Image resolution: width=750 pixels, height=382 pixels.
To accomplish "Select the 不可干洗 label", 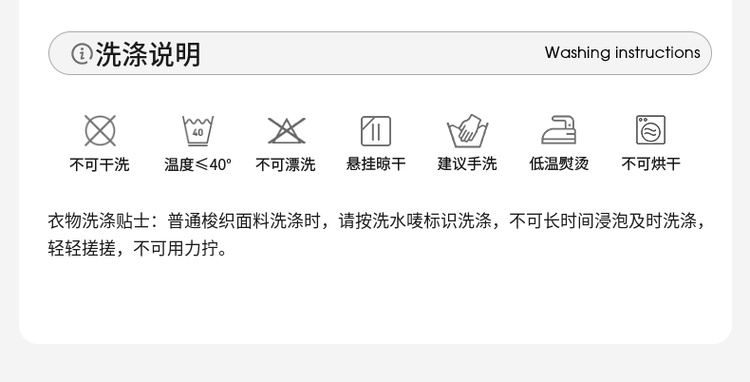I will (x=99, y=164).
